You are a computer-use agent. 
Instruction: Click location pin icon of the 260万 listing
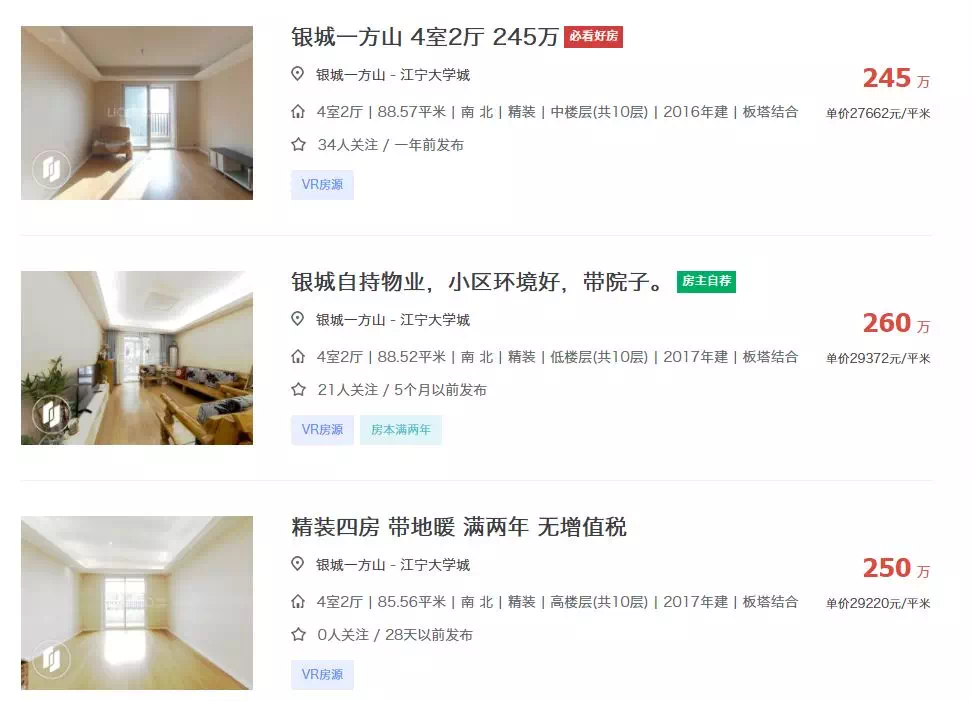[298, 319]
